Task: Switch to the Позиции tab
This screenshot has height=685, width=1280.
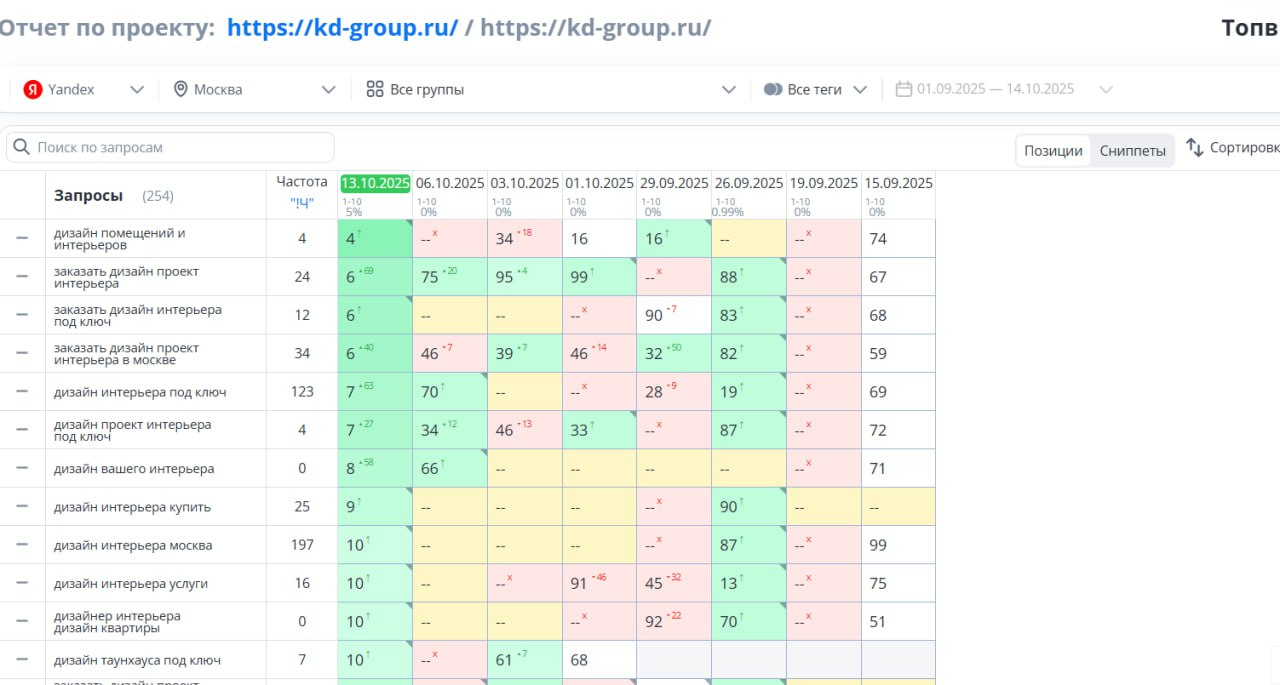Action: (x=1053, y=151)
